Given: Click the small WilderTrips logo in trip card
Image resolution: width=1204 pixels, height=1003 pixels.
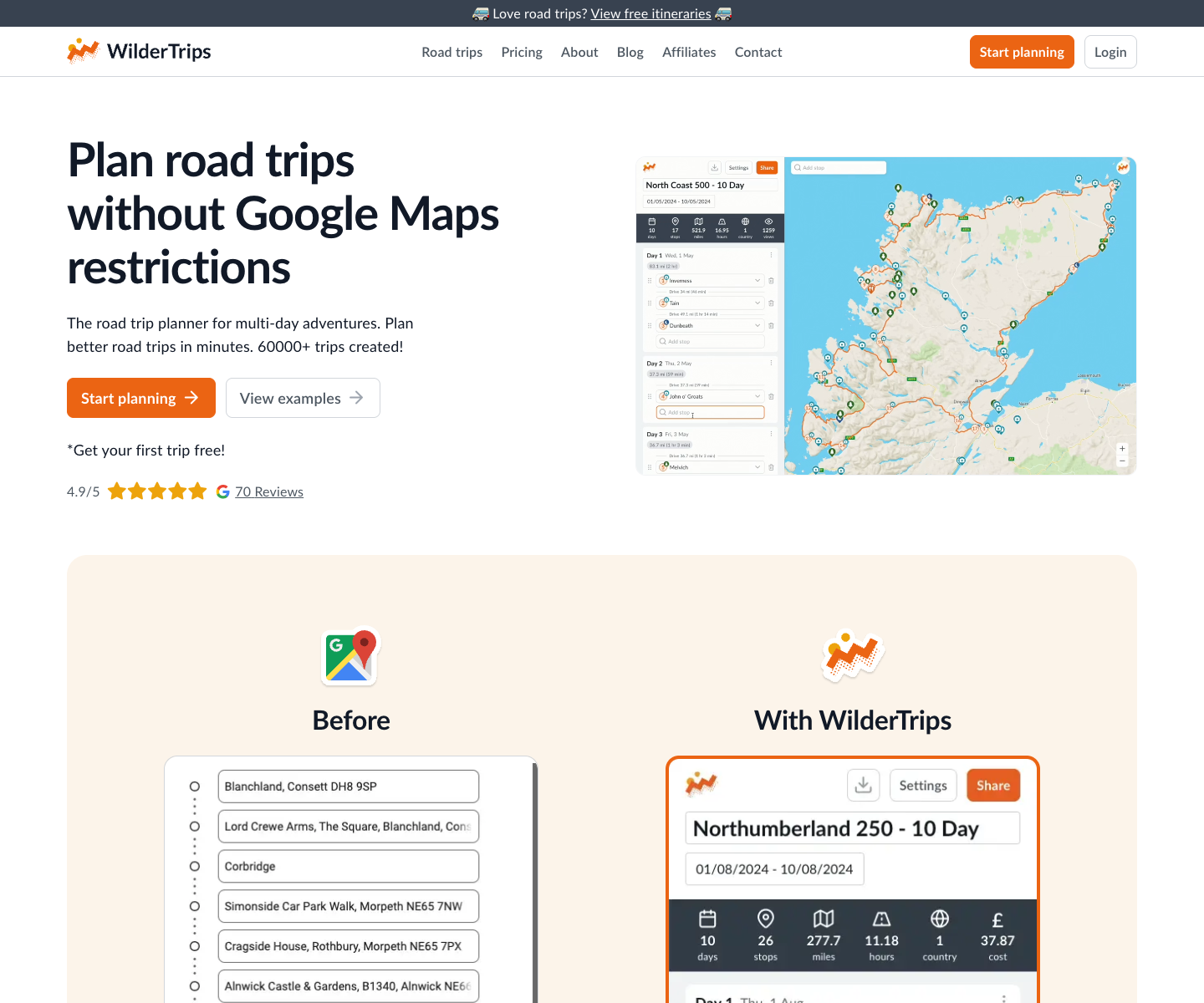Looking at the screenshot, I should point(701,784).
